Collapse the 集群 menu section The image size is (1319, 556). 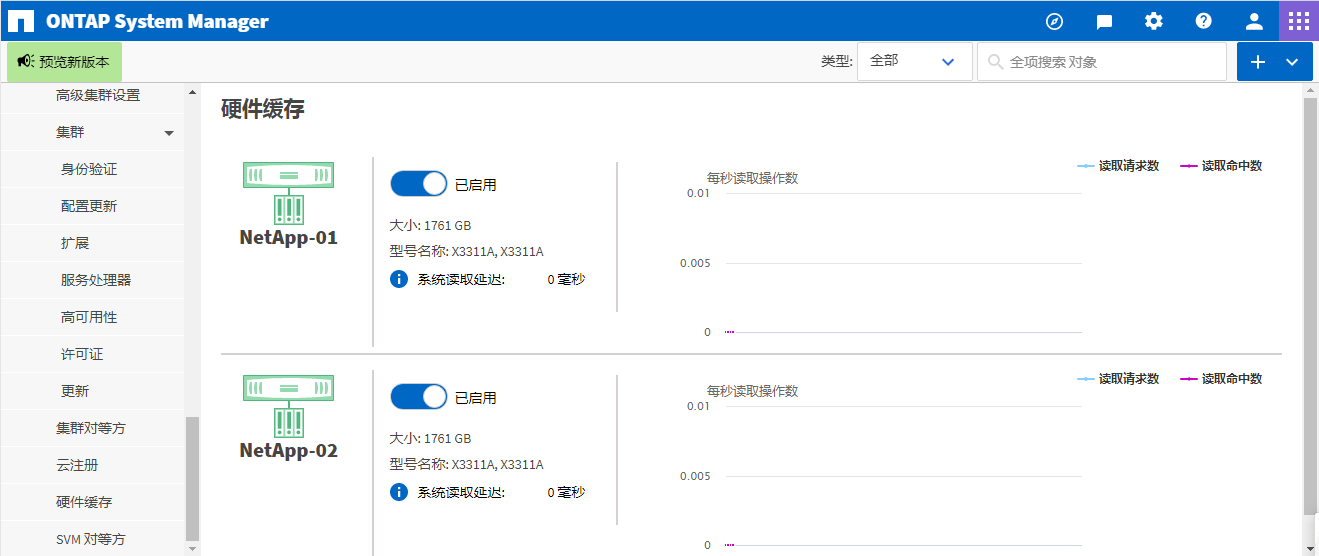pos(169,133)
